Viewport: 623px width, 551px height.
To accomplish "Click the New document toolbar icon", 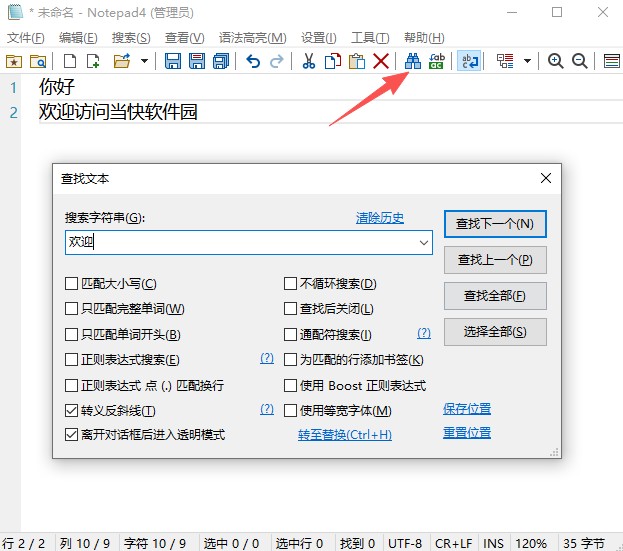I will click(x=69, y=61).
